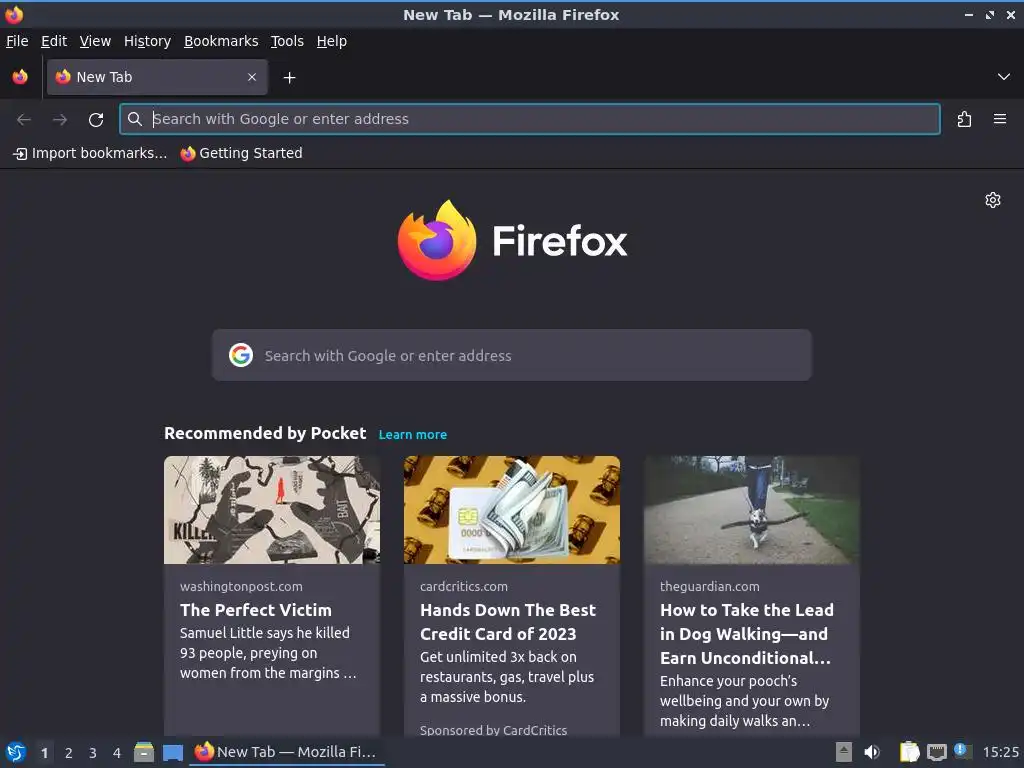Open the Edit menu
This screenshot has width=1024, height=768.
[54, 41]
